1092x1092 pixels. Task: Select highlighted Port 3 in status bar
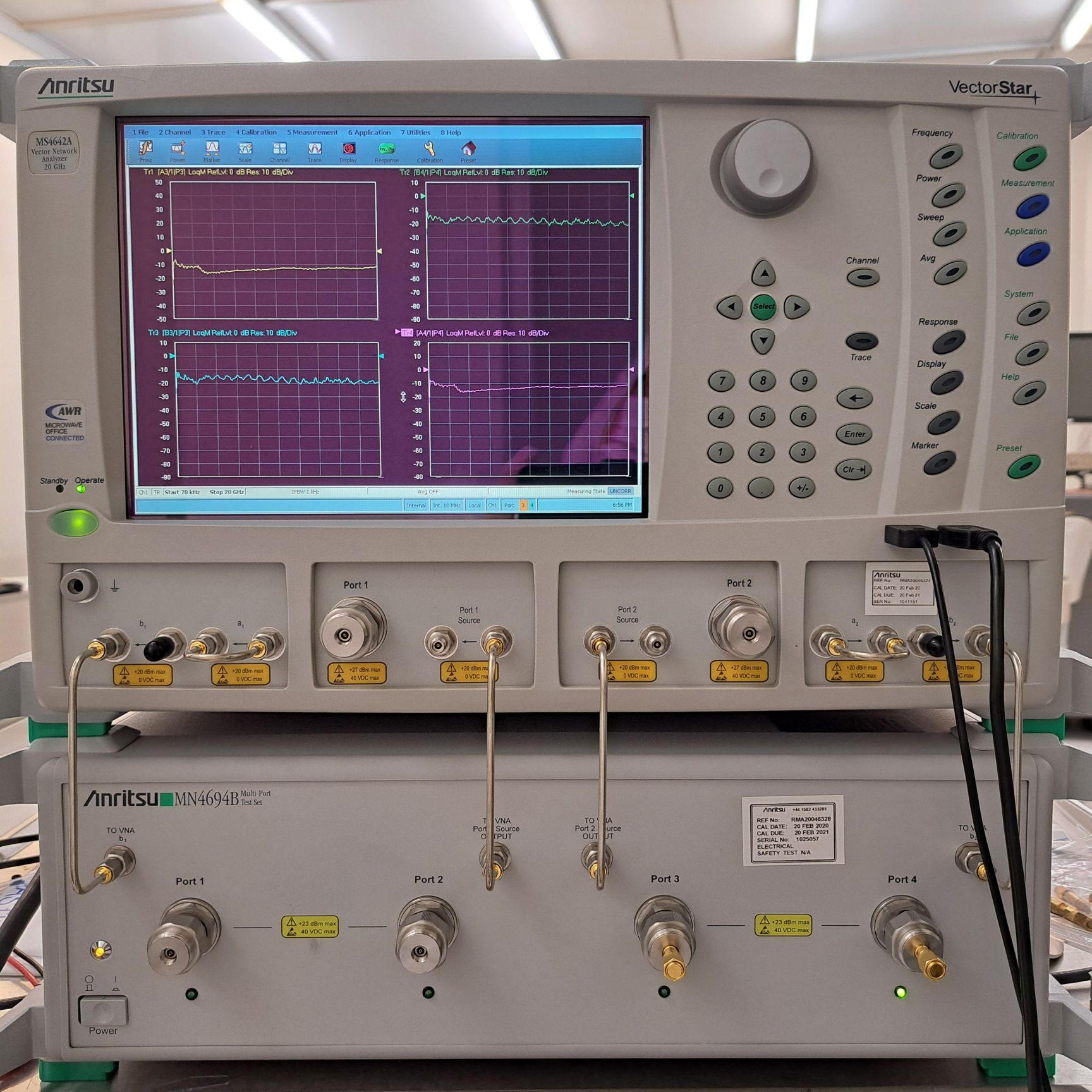click(523, 505)
